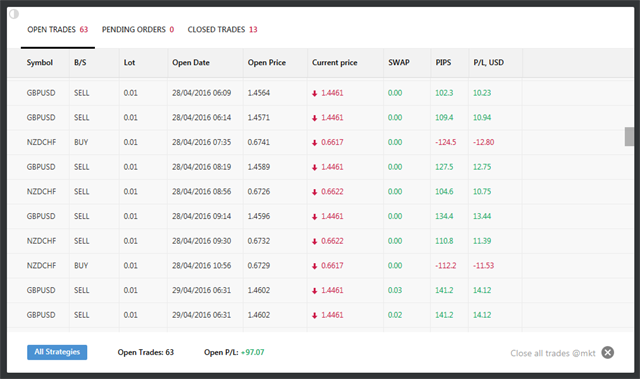Sort by the B/S column header

click(x=80, y=62)
